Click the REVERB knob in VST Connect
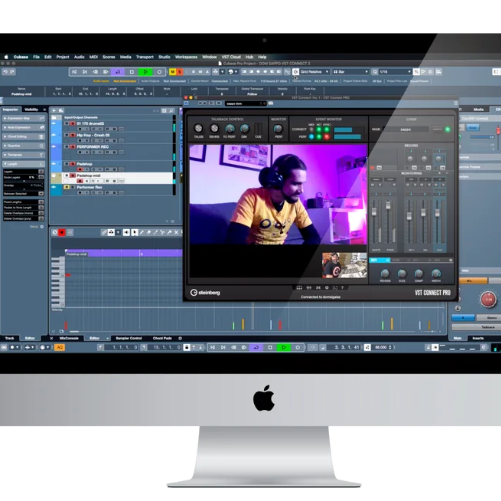This screenshot has width=501, height=501. pos(385,274)
